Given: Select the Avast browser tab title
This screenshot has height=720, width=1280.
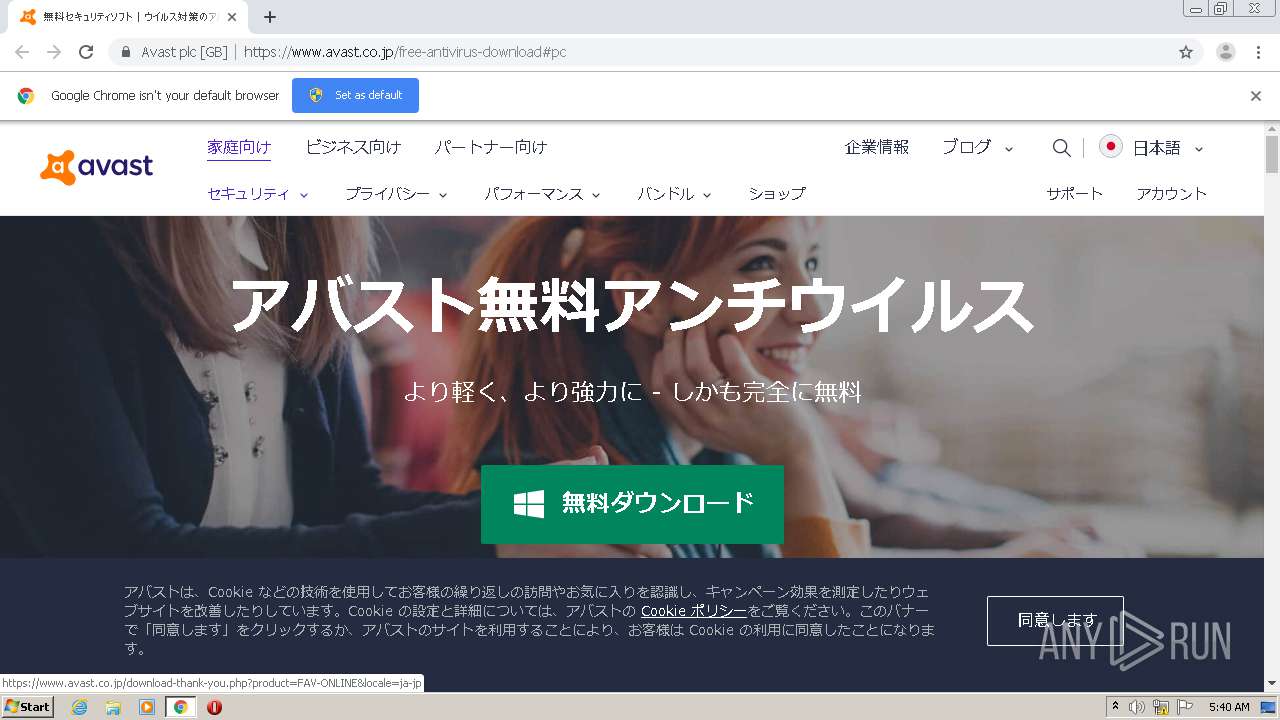Looking at the screenshot, I should point(129,17).
